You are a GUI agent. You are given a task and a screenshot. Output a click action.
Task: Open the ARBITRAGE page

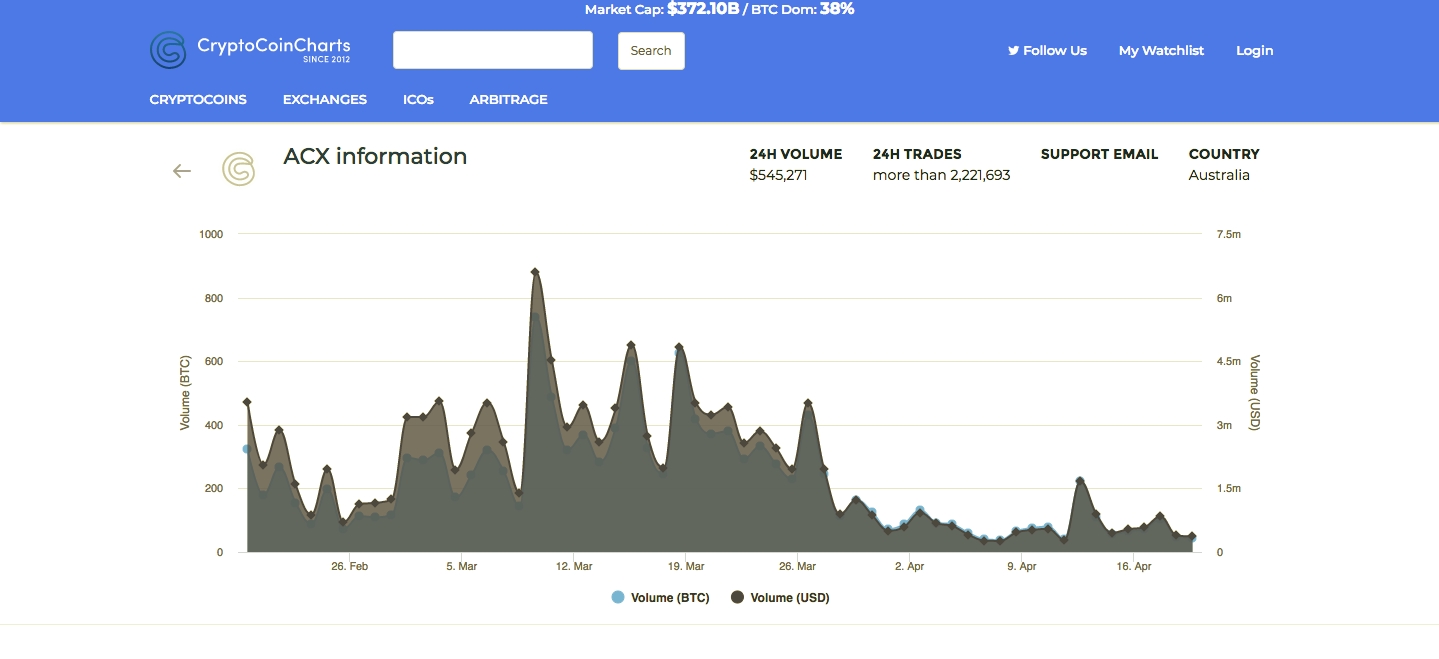click(x=508, y=100)
